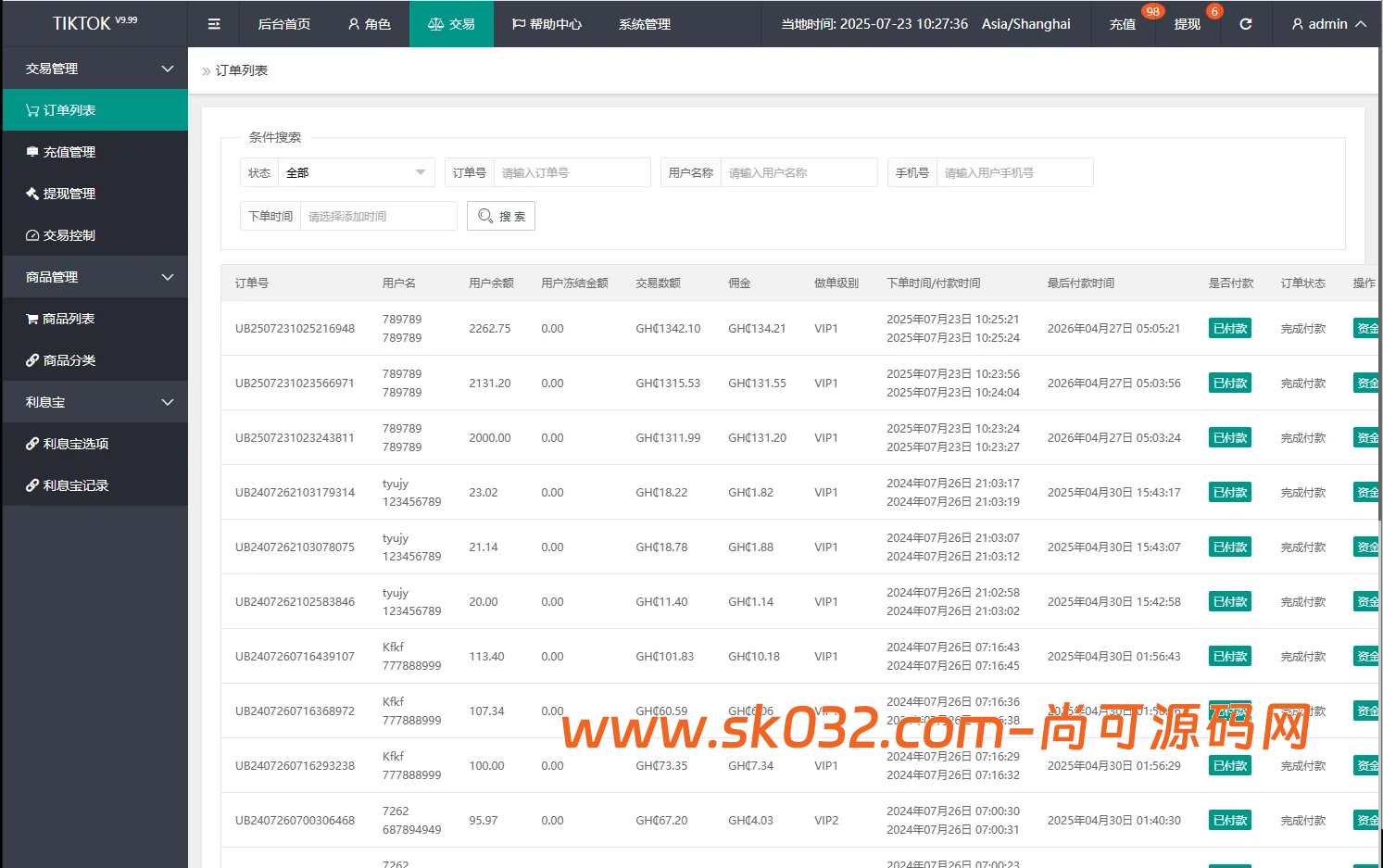Image resolution: width=1383 pixels, height=868 pixels.
Task: Open the 系统管理 menu
Action: (643, 24)
